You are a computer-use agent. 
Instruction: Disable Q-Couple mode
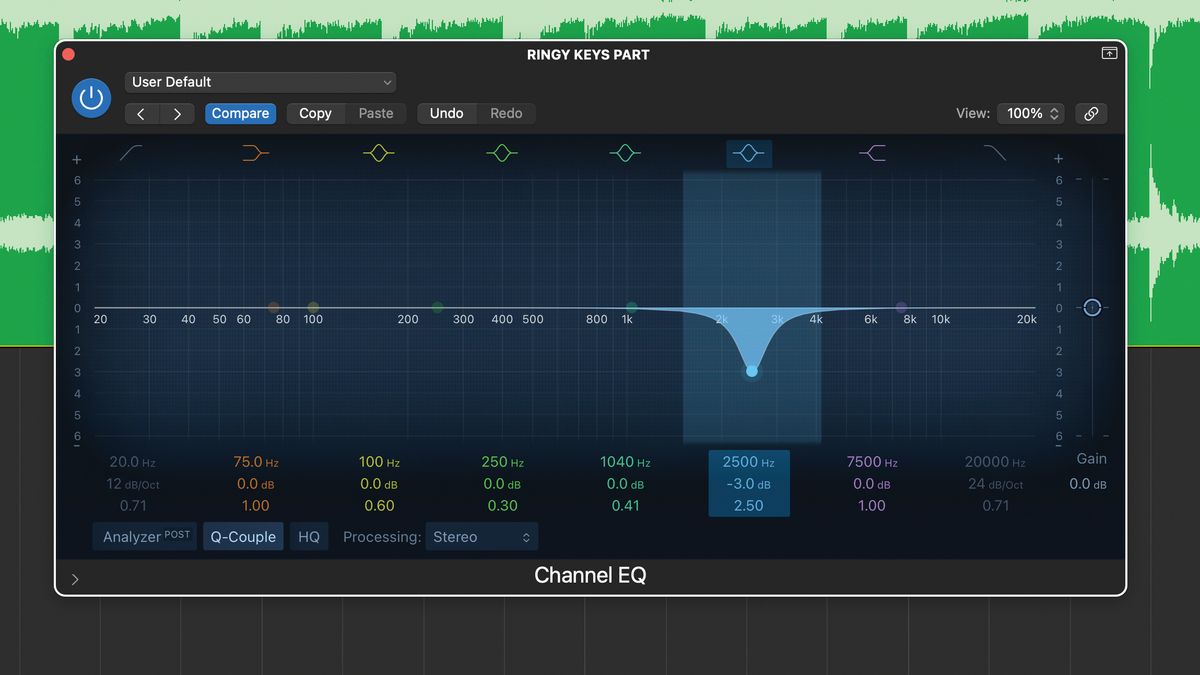tap(243, 536)
